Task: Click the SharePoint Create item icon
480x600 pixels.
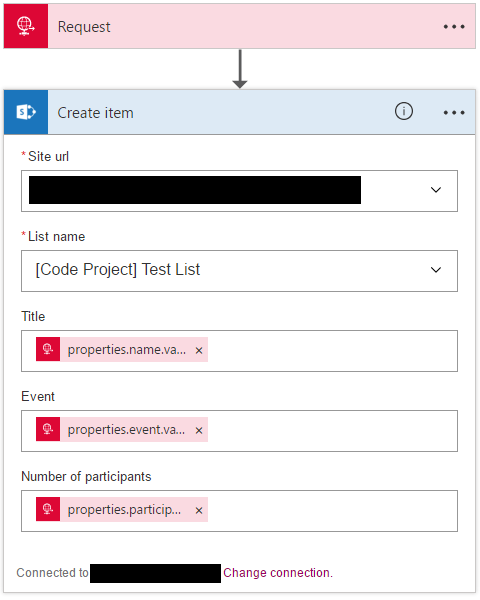Action: coord(26,112)
